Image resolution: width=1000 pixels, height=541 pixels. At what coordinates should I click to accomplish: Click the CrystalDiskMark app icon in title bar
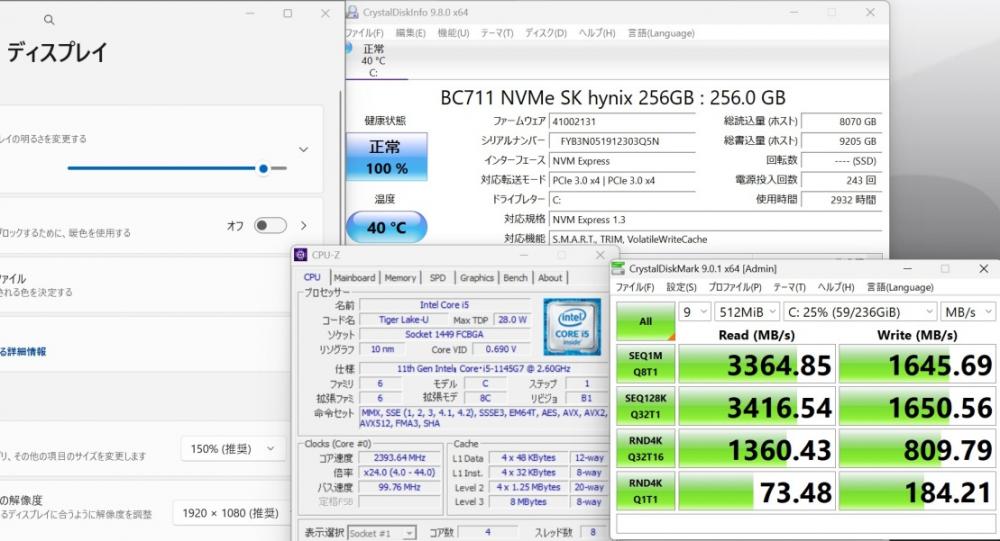pyautogui.click(x=618, y=269)
